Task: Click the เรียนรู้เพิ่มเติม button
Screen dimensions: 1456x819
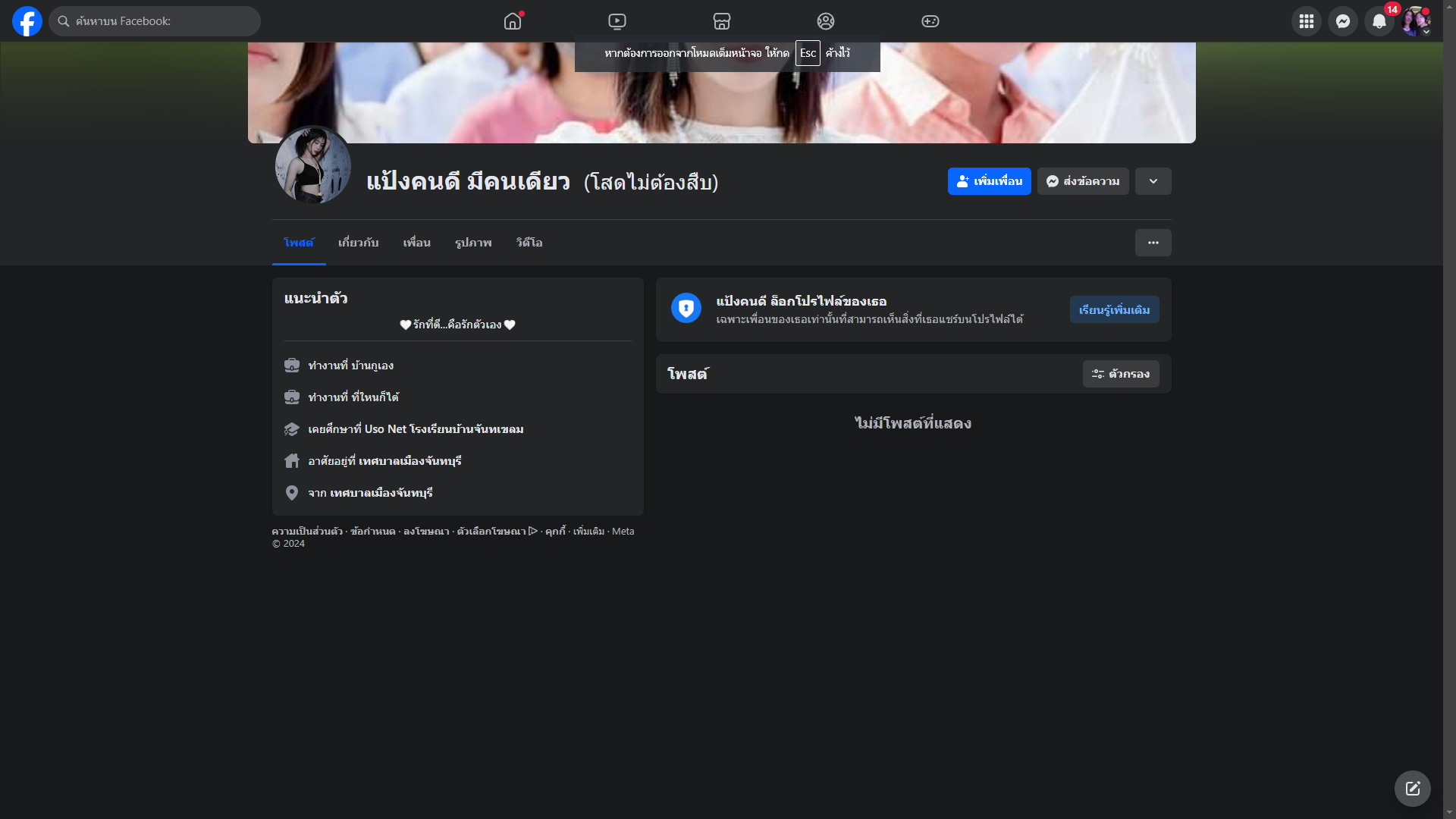Action: [1114, 309]
